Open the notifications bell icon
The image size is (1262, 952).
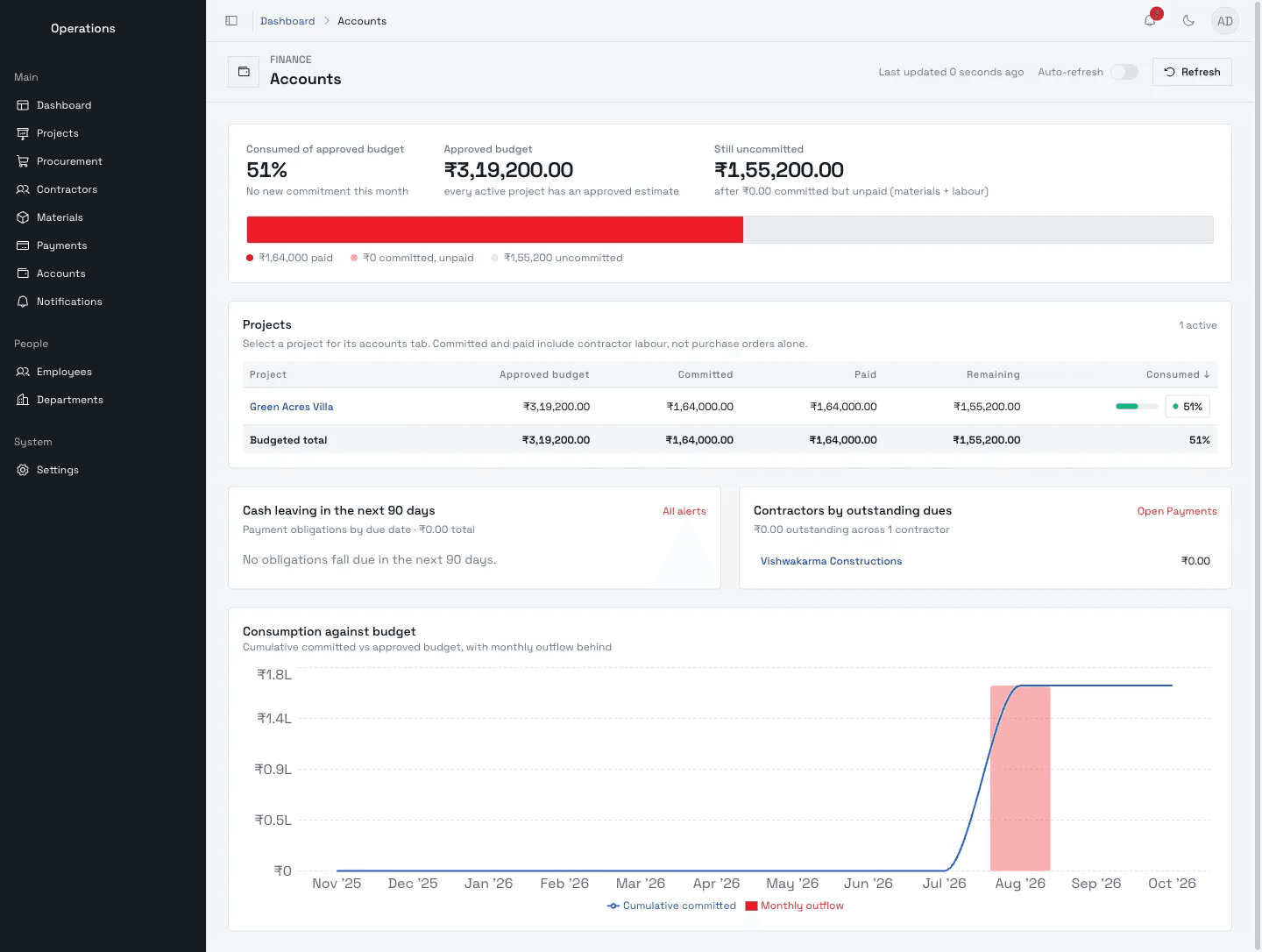coord(1150,21)
